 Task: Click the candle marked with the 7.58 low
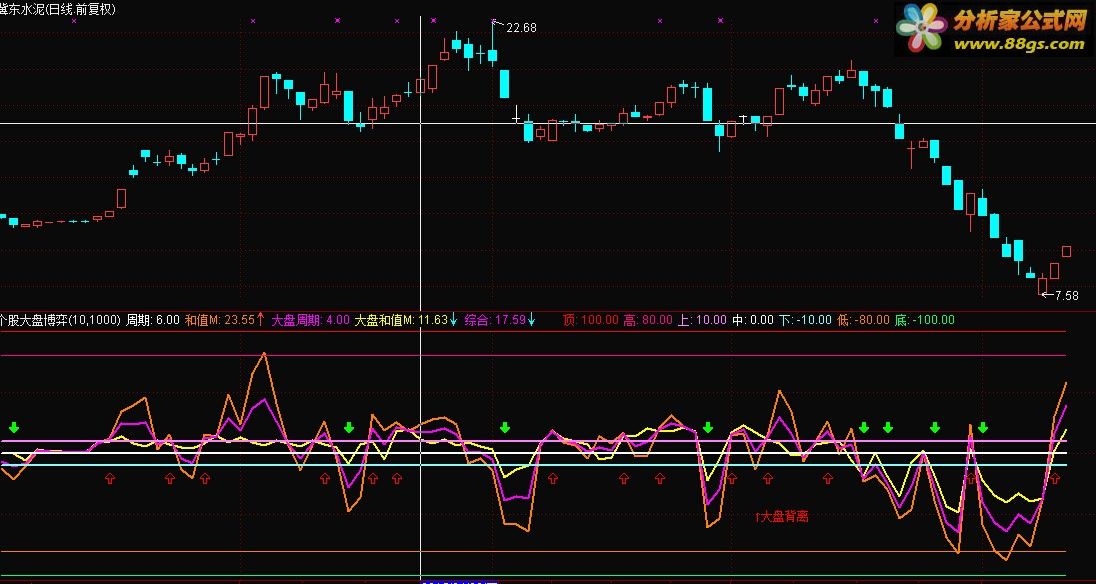[1043, 285]
